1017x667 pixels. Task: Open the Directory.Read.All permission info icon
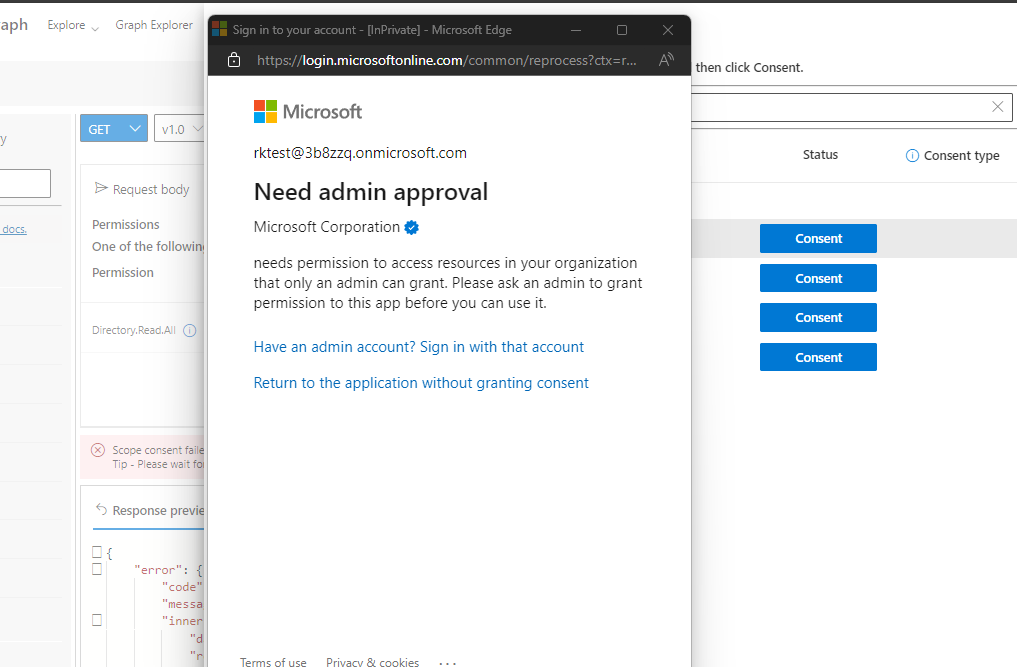tap(190, 330)
